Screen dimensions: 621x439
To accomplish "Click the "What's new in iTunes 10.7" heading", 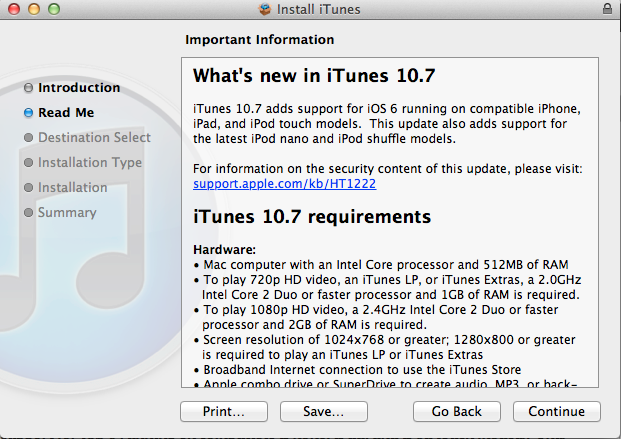I will coord(314,75).
